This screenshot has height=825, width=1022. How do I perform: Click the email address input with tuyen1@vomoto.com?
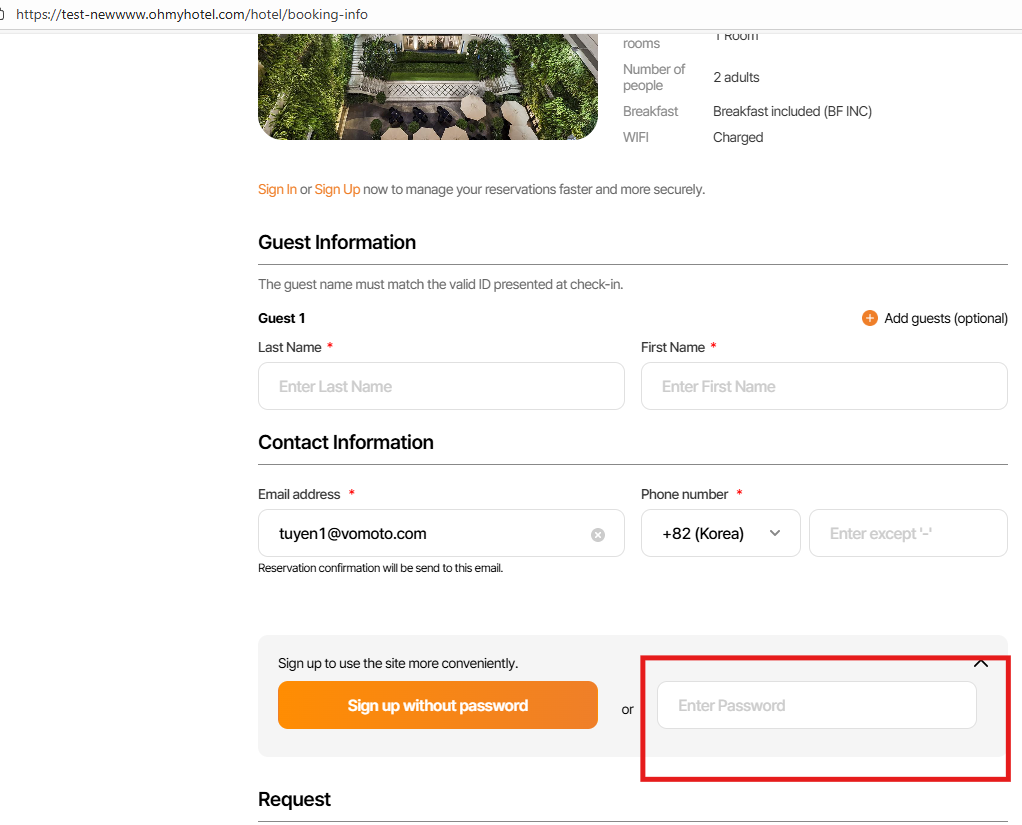coord(420,534)
